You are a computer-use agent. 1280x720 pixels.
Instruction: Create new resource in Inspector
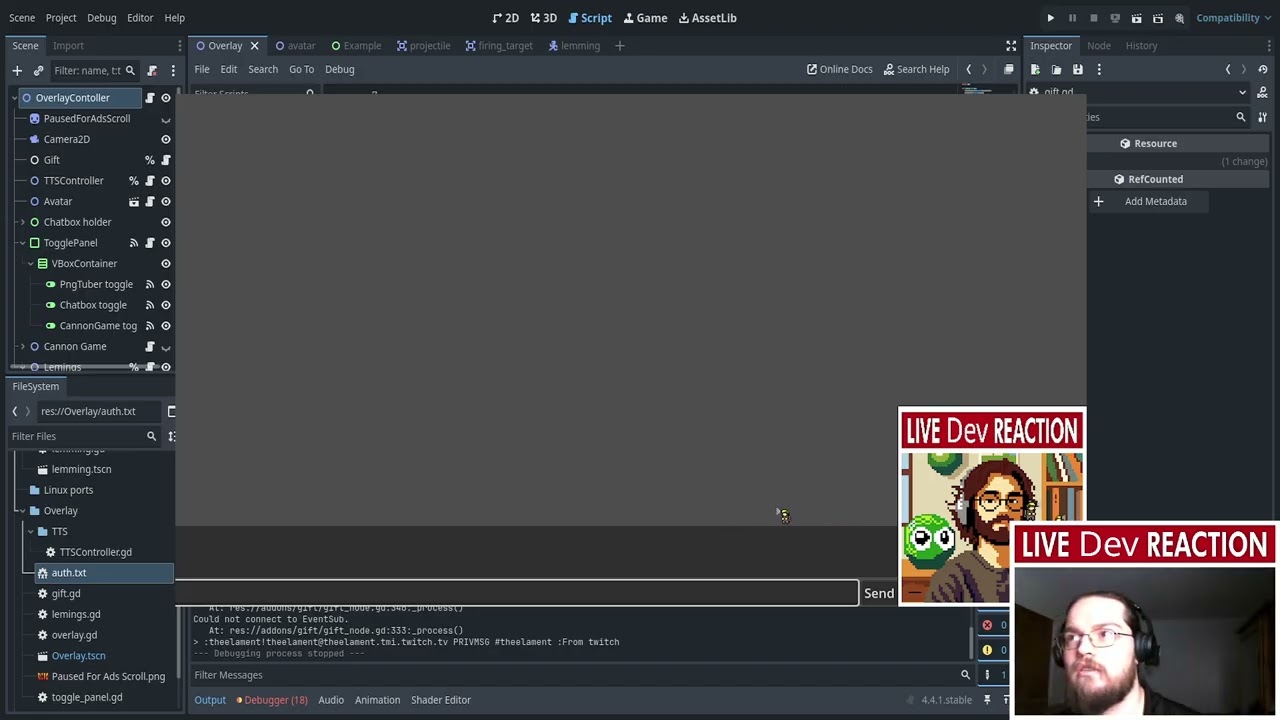1035,70
